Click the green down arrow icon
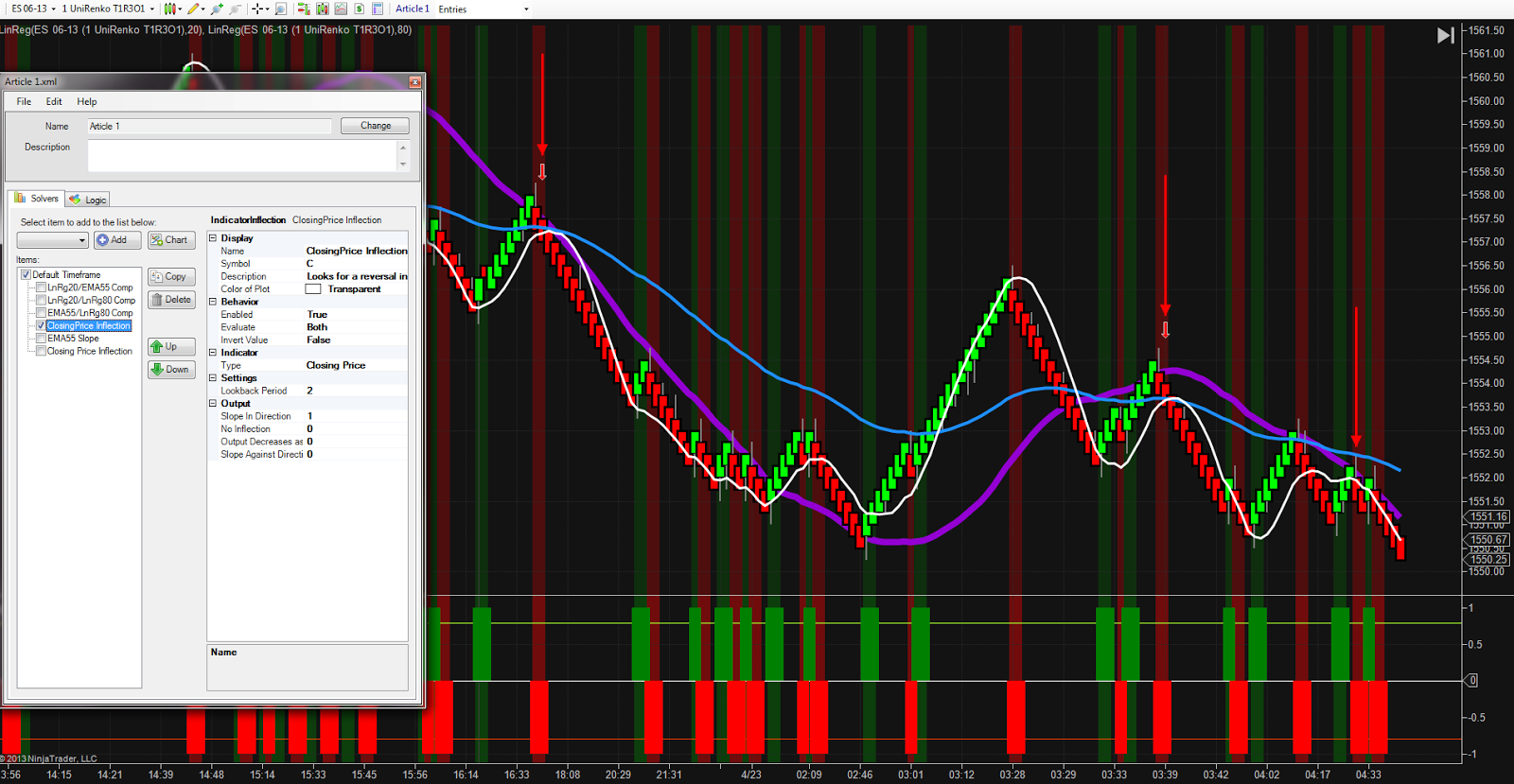Image resolution: width=1514 pixels, height=784 pixels. [157, 370]
